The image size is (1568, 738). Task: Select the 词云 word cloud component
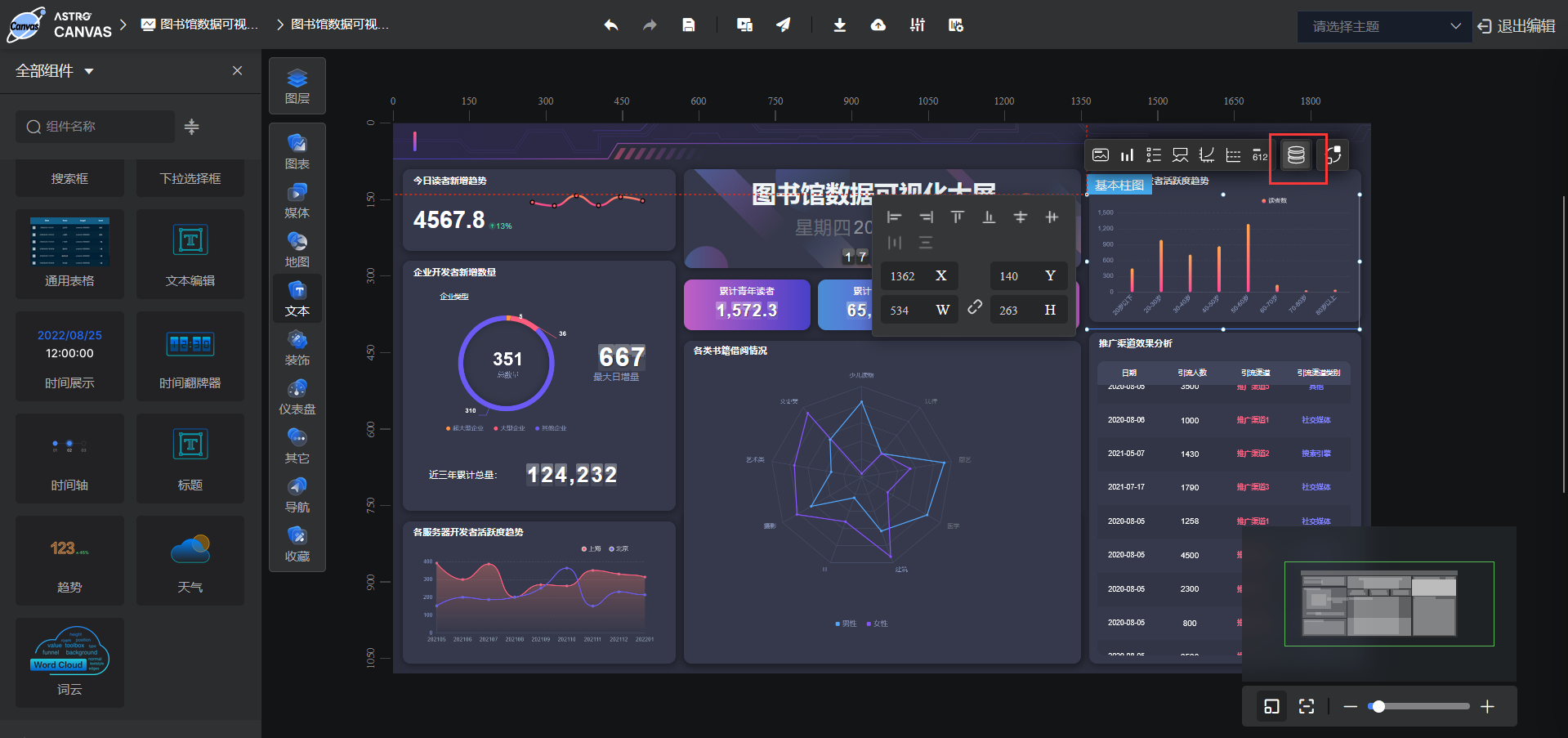coord(69,662)
